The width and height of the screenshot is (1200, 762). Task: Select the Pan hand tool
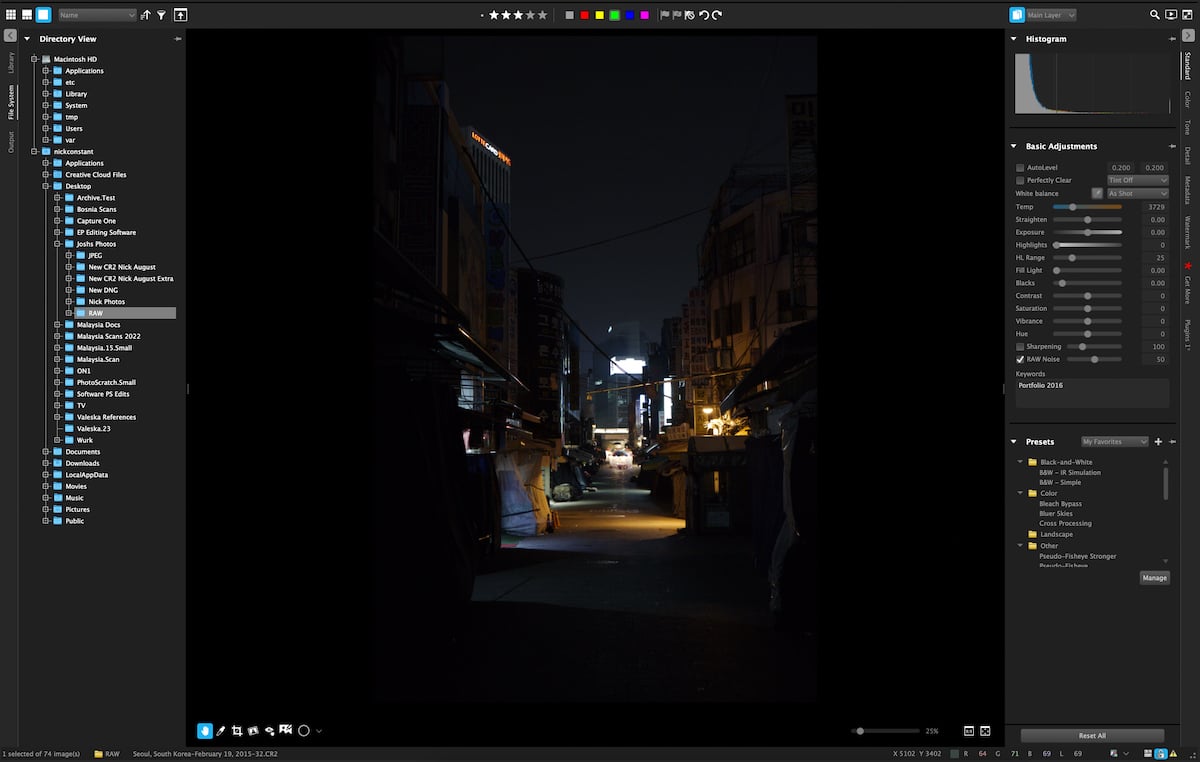pos(205,730)
